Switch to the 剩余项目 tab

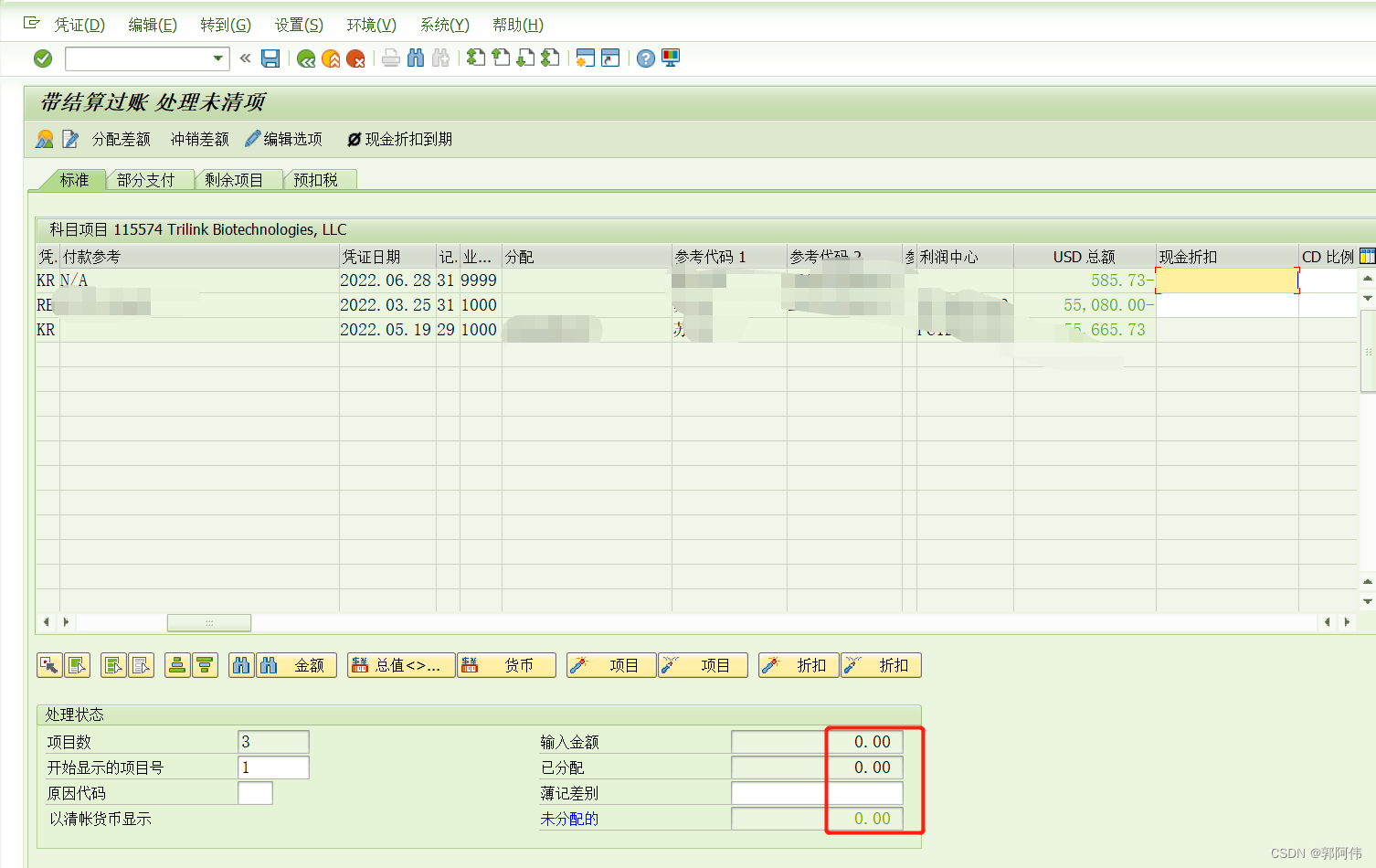(234, 180)
